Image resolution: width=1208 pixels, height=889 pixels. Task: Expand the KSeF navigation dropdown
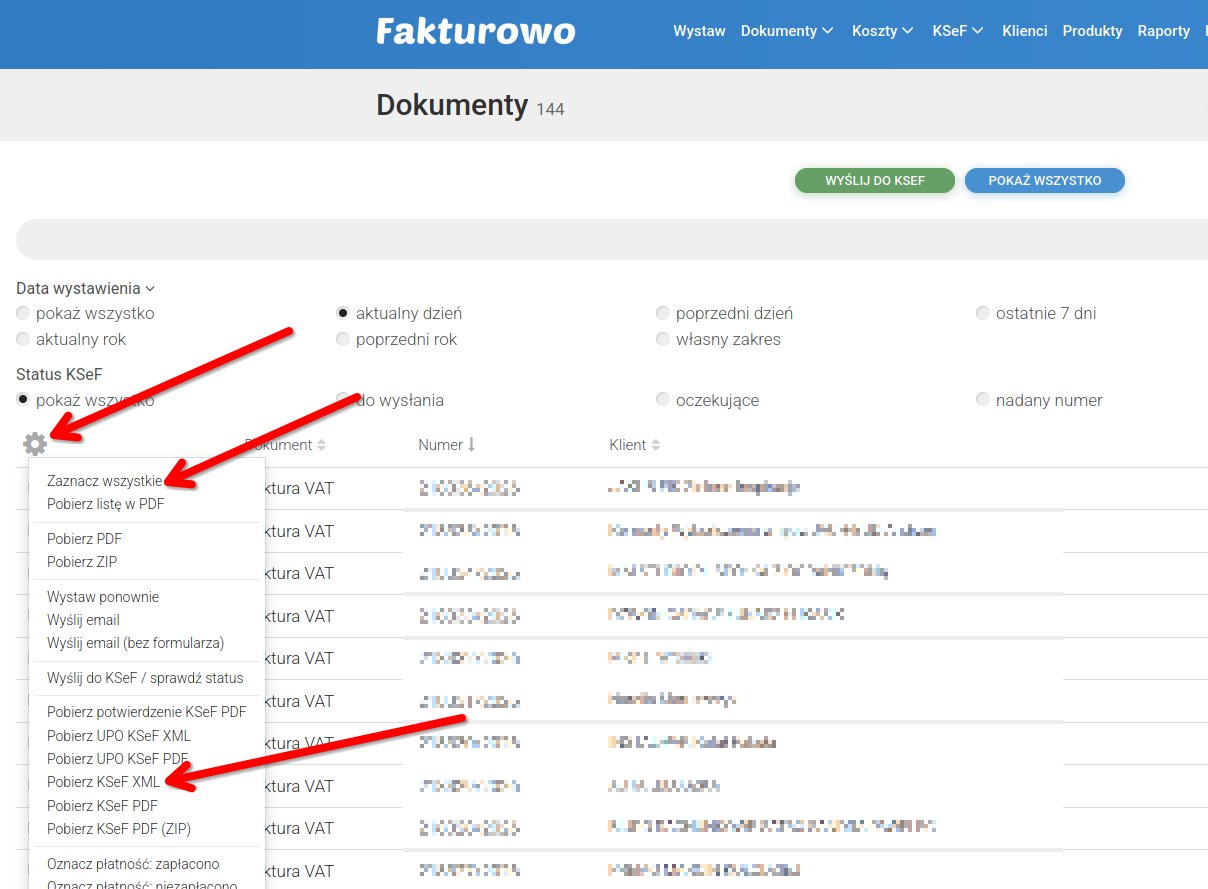pos(958,31)
